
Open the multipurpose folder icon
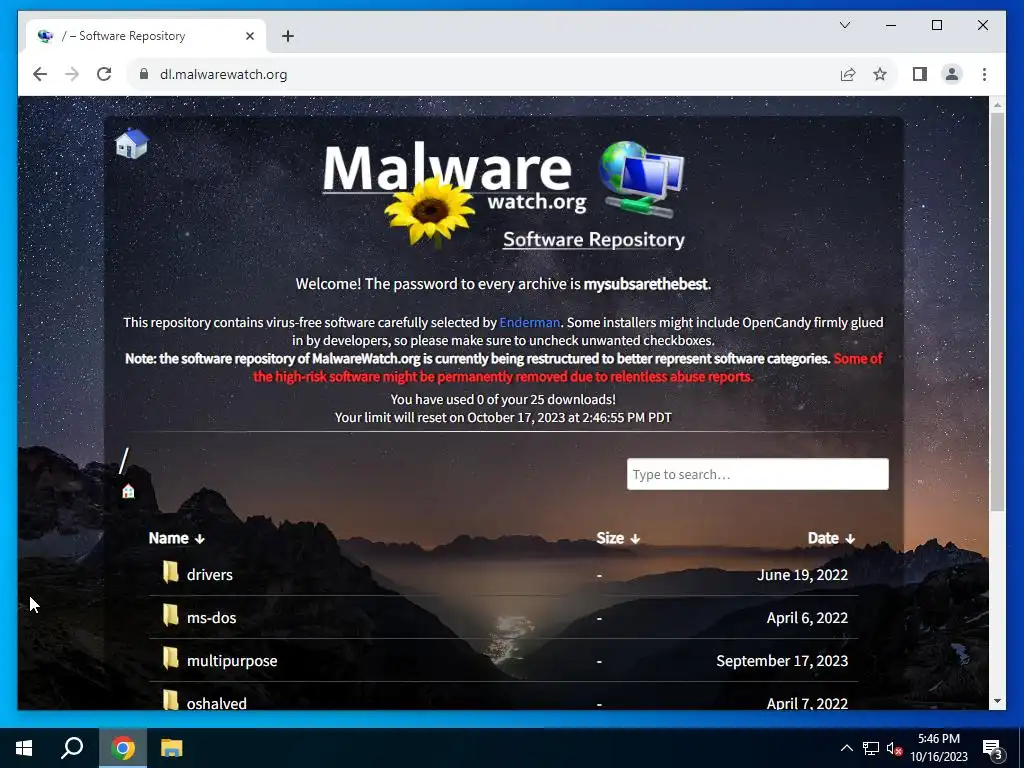[x=170, y=659]
